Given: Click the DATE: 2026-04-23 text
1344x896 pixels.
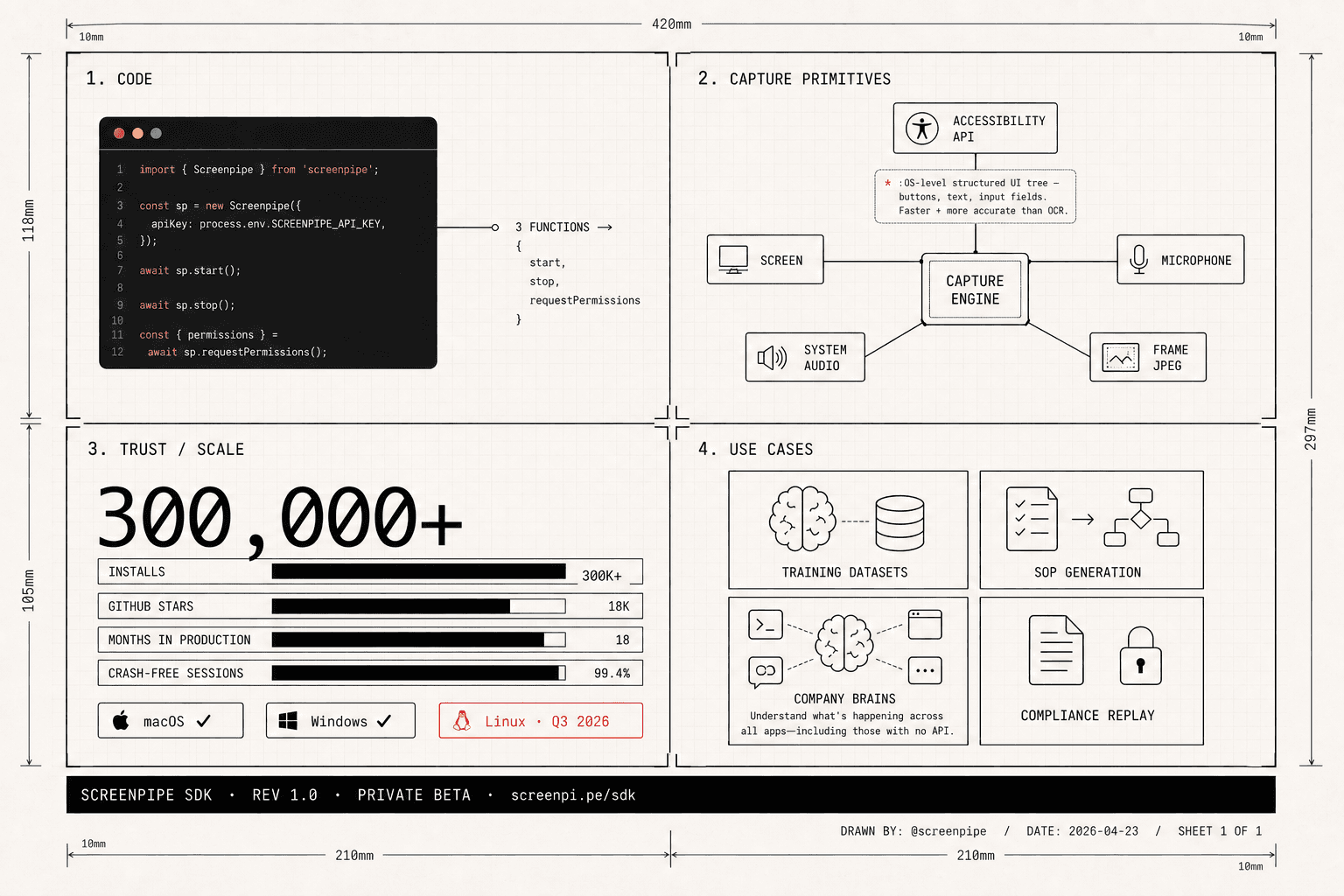Looking at the screenshot, I should (x=1082, y=831).
